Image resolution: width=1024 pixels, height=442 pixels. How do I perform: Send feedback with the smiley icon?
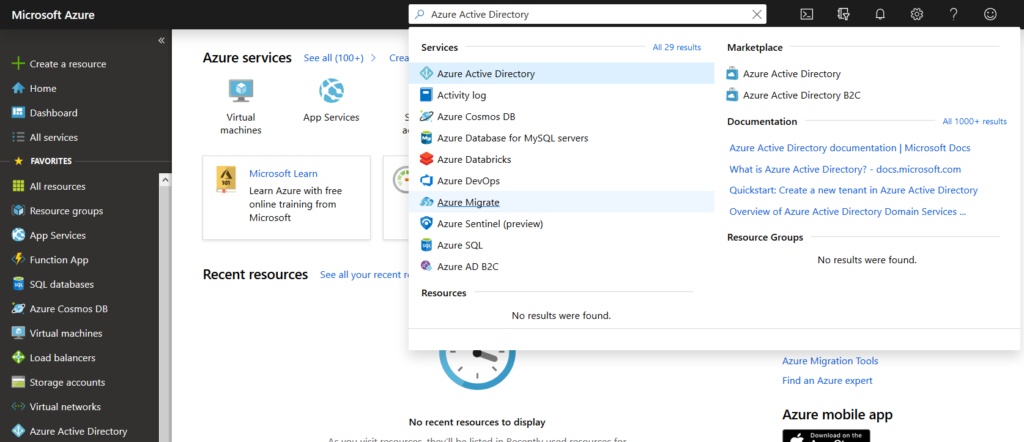click(x=991, y=14)
